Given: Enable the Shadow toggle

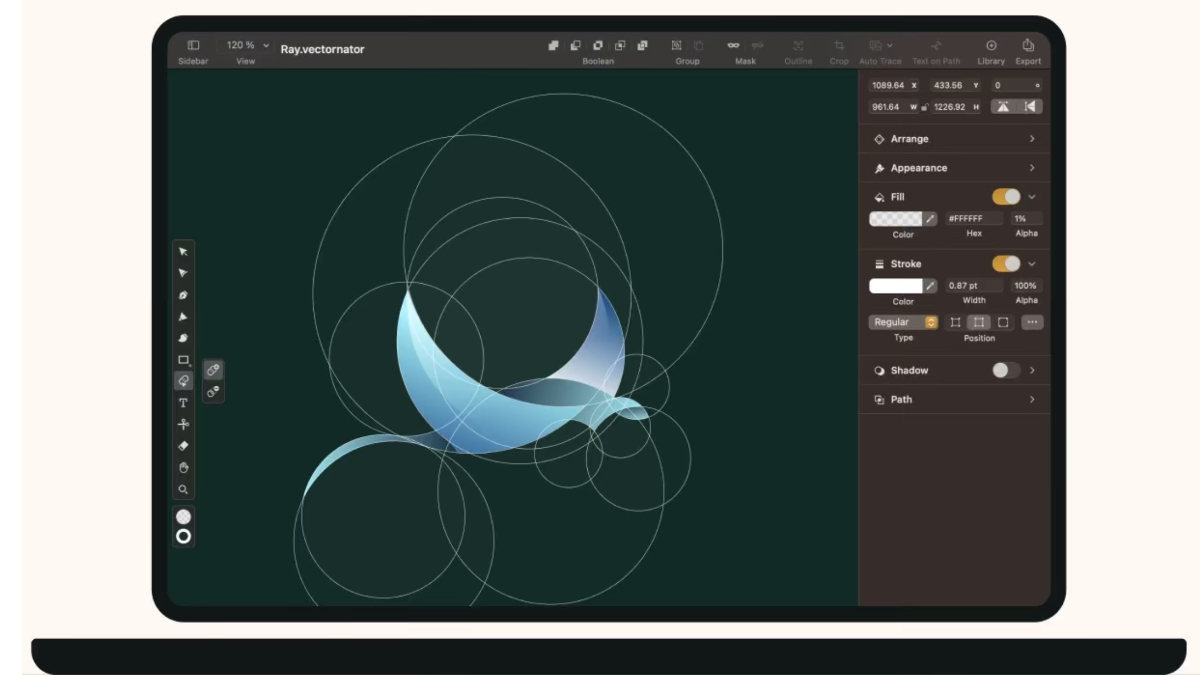Looking at the screenshot, I should tap(1006, 370).
